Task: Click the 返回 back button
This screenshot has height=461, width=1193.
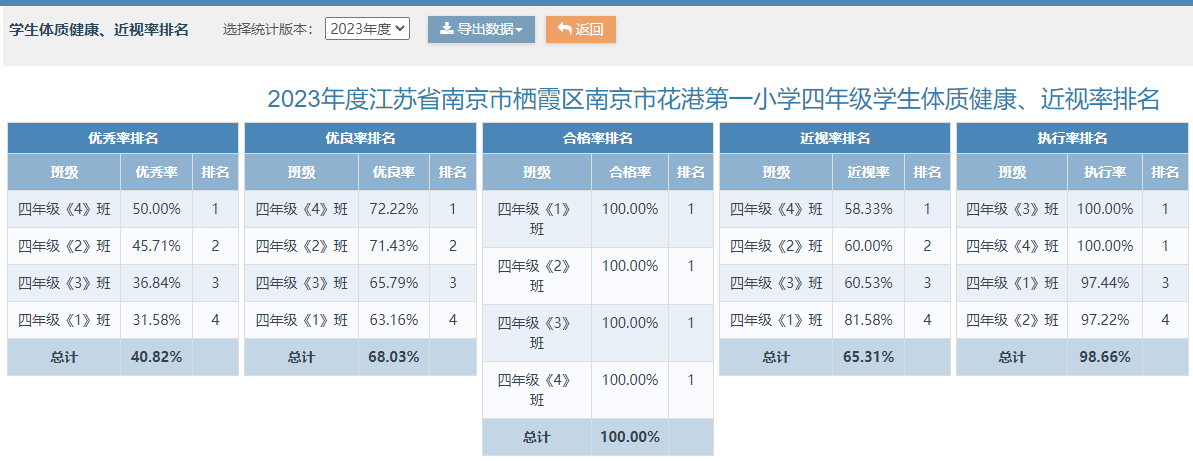Action: click(581, 30)
